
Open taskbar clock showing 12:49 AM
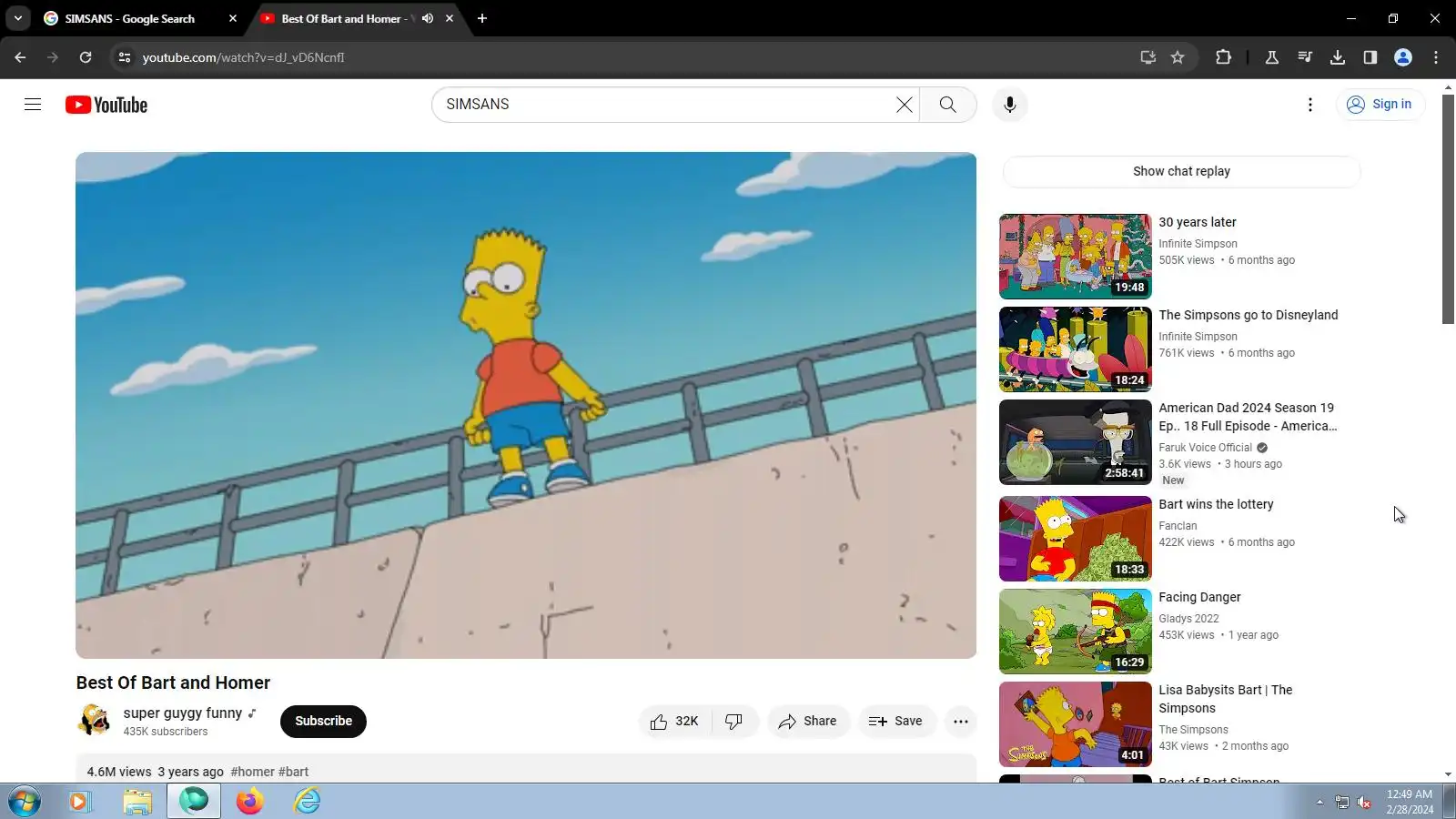click(1410, 802)
